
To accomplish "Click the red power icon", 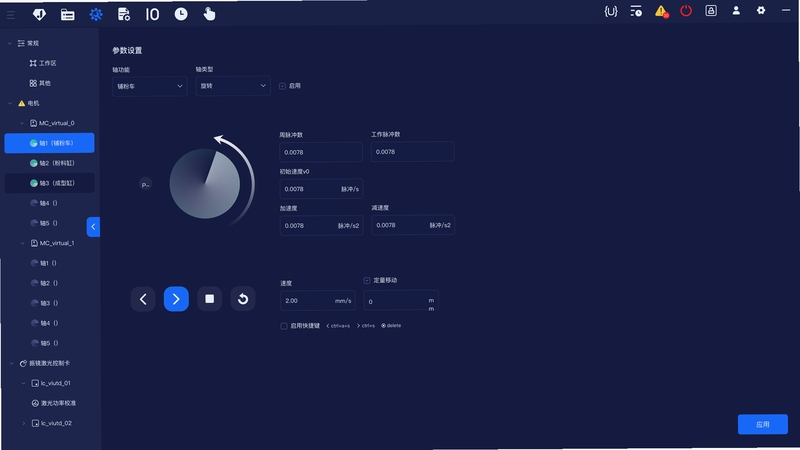I will [x=686, y=11].
